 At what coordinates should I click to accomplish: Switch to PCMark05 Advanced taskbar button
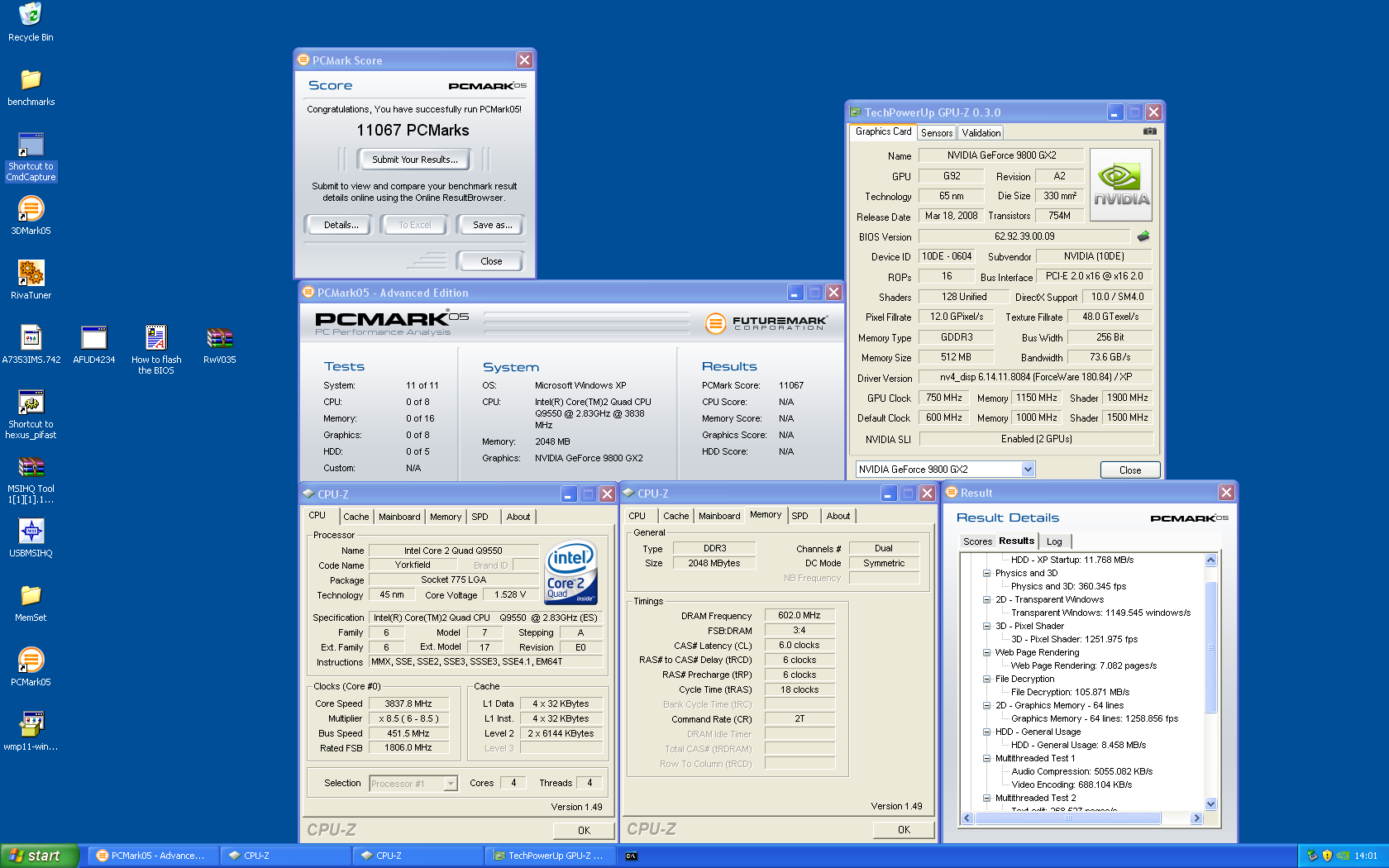[x=153, y=856]
